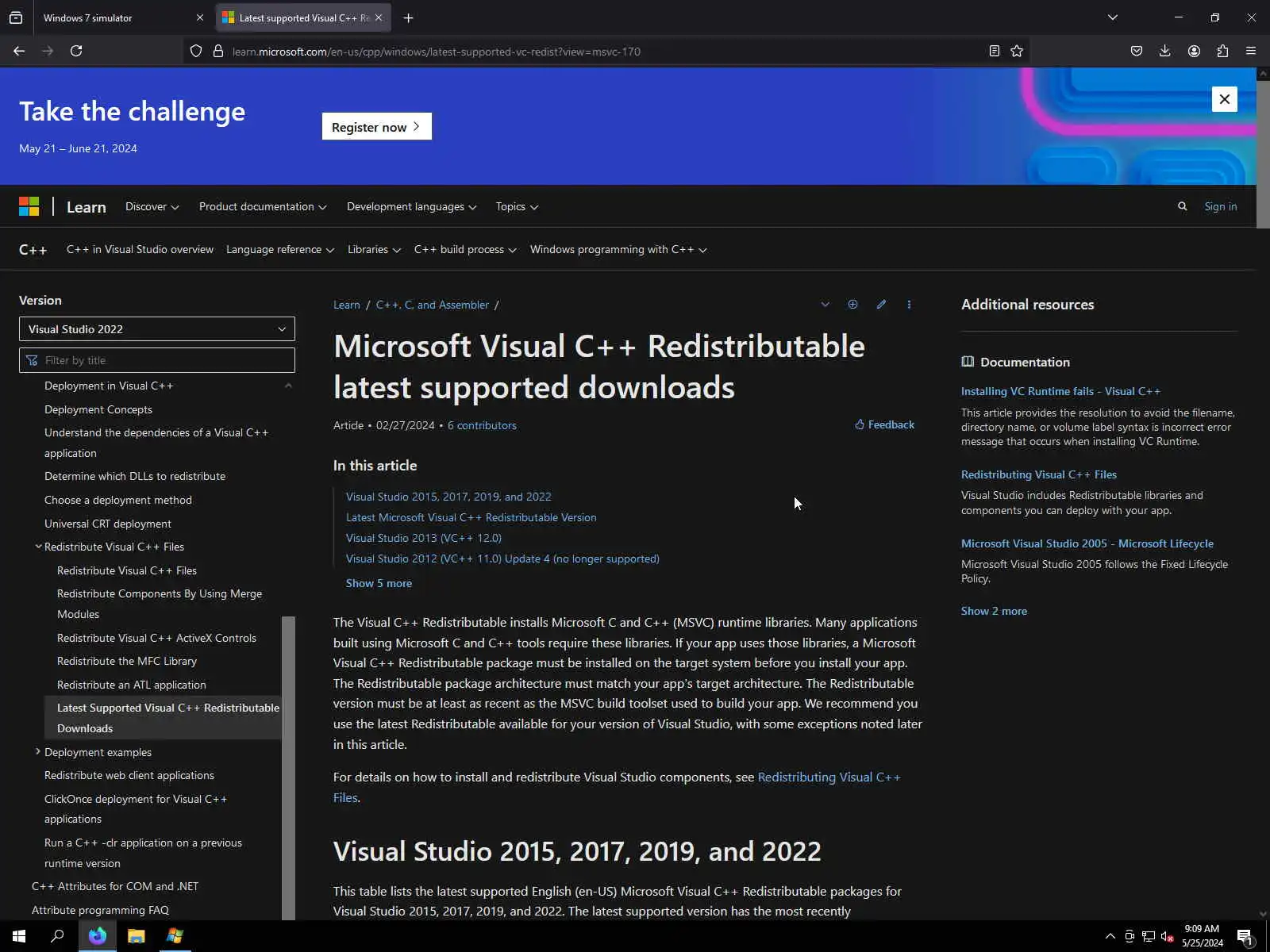The height and width of the screenshot is (952, 1270).
Task: Open the Learn site search
Action: [1182, 206]
